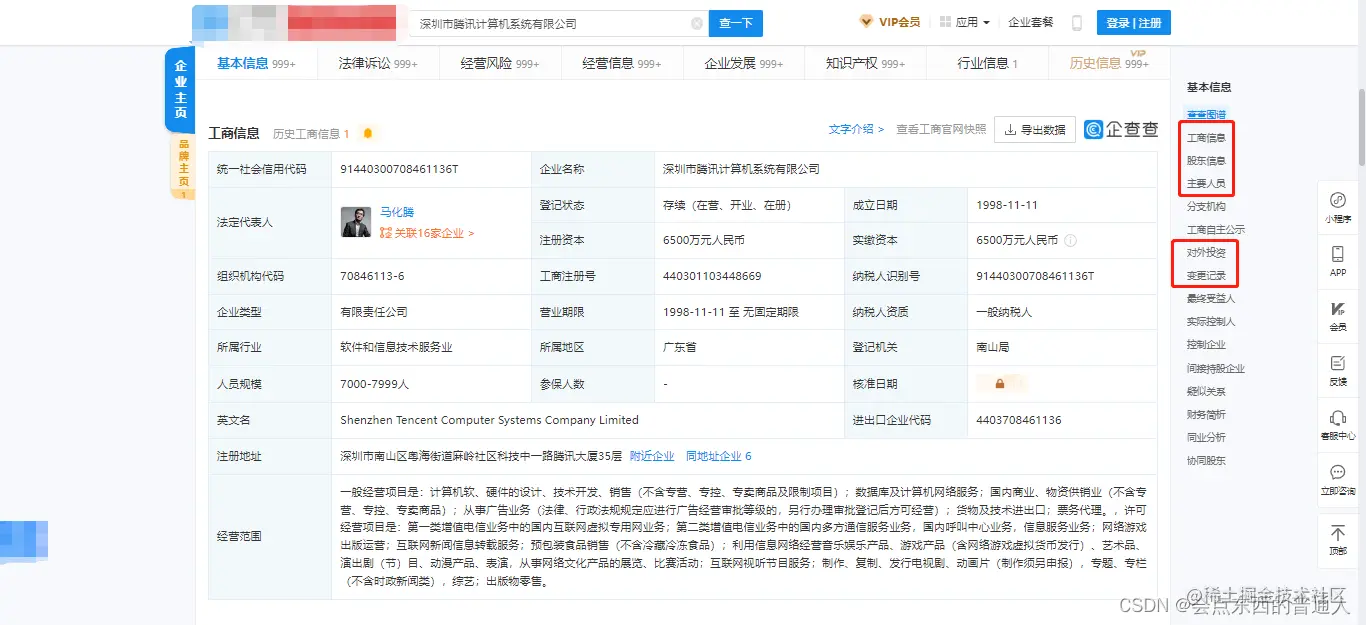Screen dimensions: 1366x625
Task: Select 成立日期 value 1998-11-11
Action: (x=1007, y=205)
